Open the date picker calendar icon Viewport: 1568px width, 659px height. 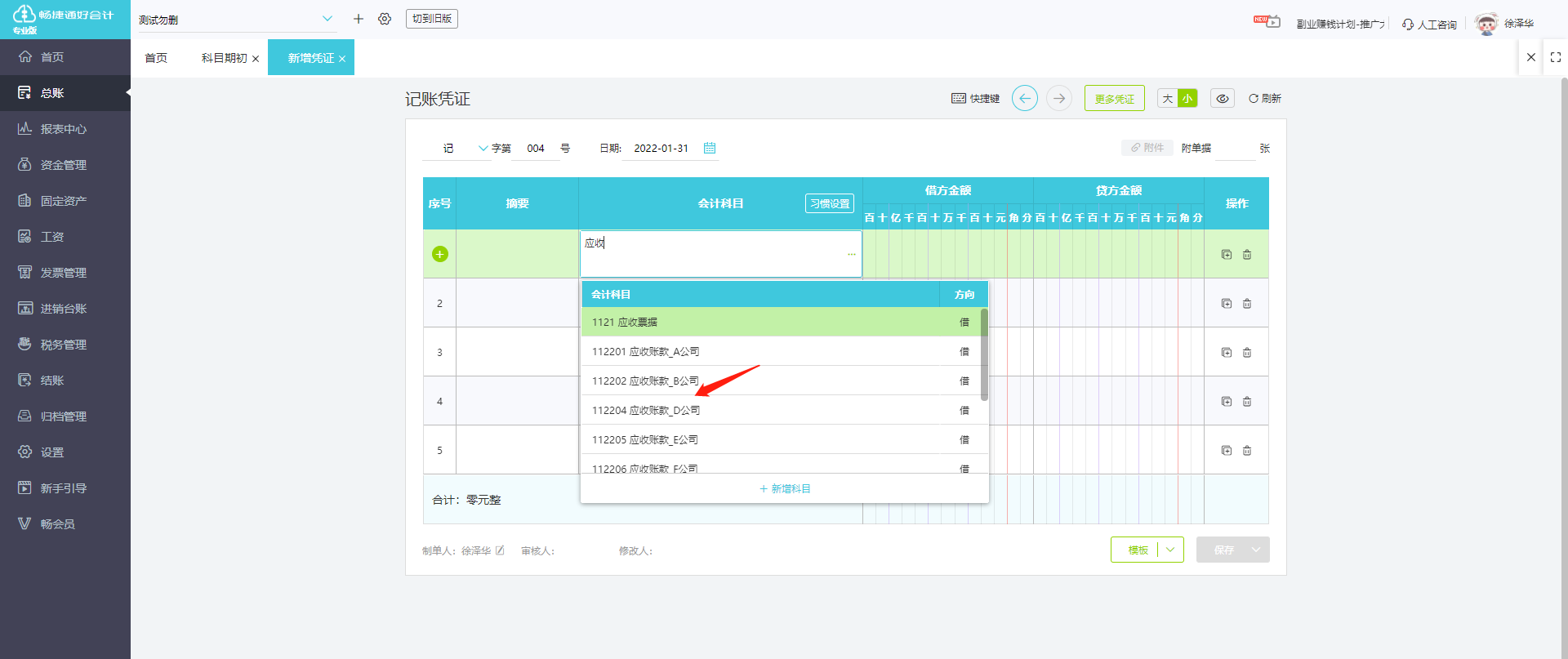710,148
